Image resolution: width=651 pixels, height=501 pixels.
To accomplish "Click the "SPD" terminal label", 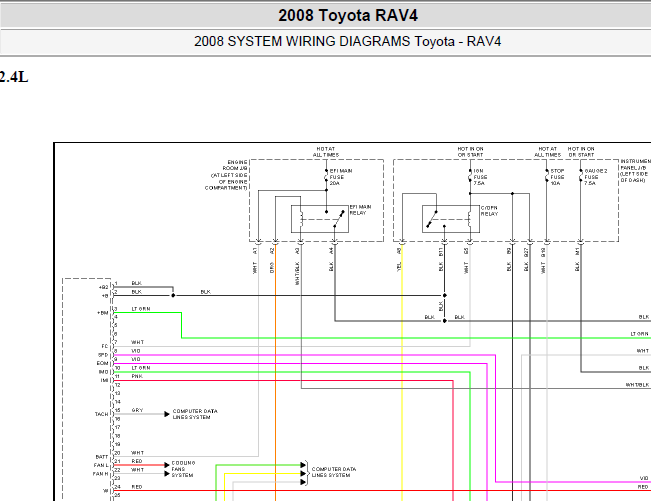I will tap(103, 355).
